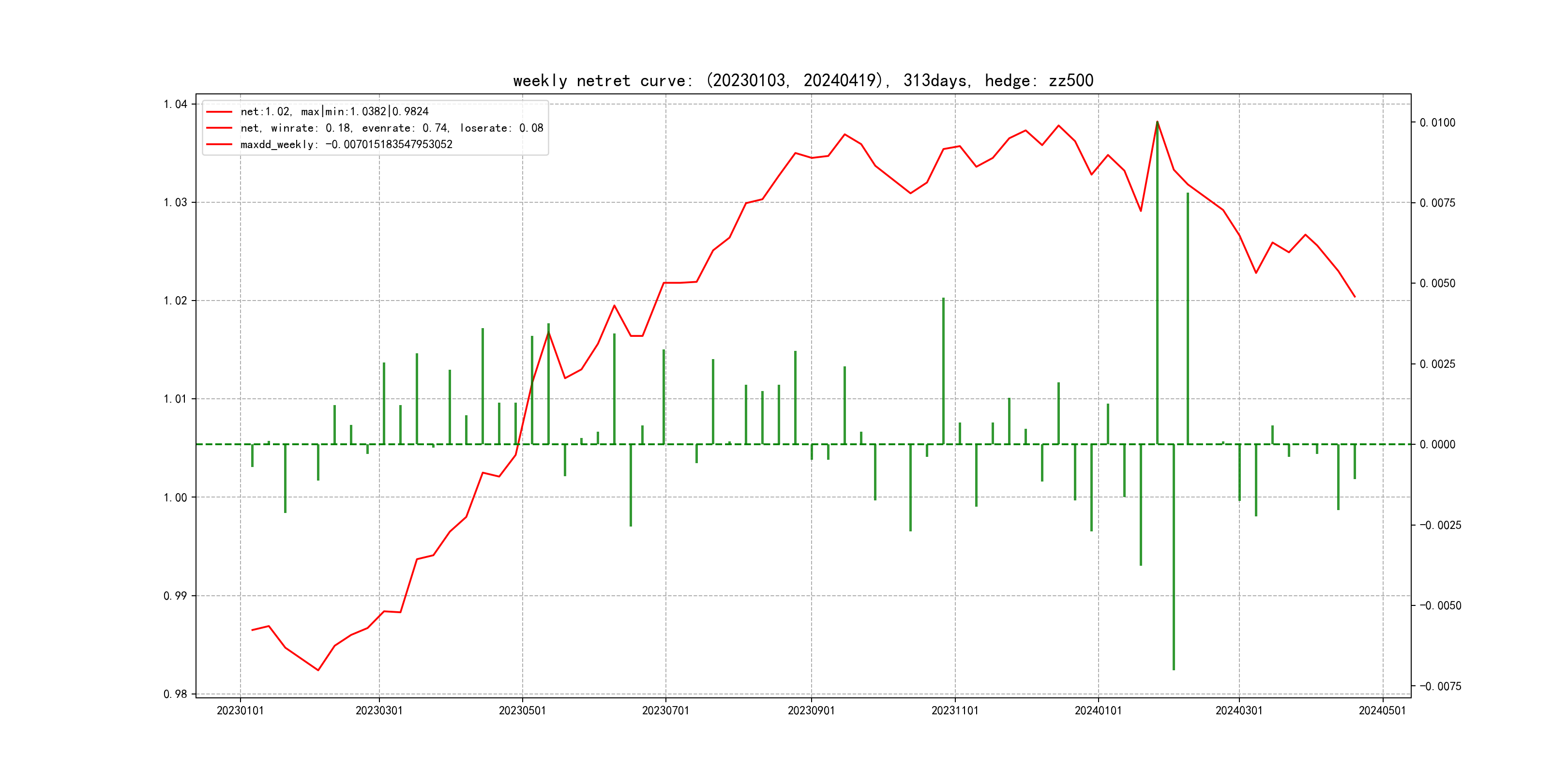Click the 20240501 x-axis date label
Viewport: 1568px width, 784px height.
tap(1382, 710)
